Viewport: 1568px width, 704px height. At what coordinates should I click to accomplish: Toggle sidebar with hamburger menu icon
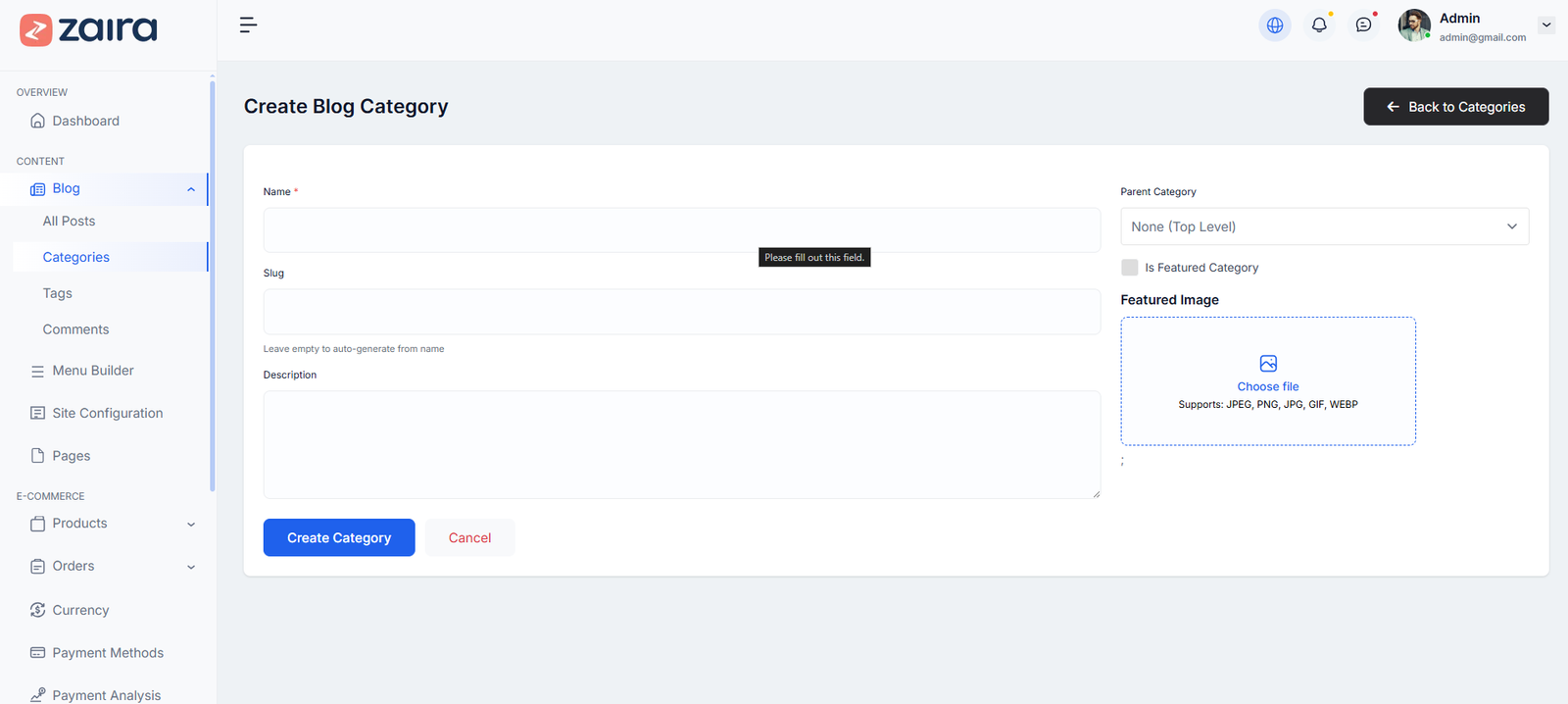coord(248,25)
